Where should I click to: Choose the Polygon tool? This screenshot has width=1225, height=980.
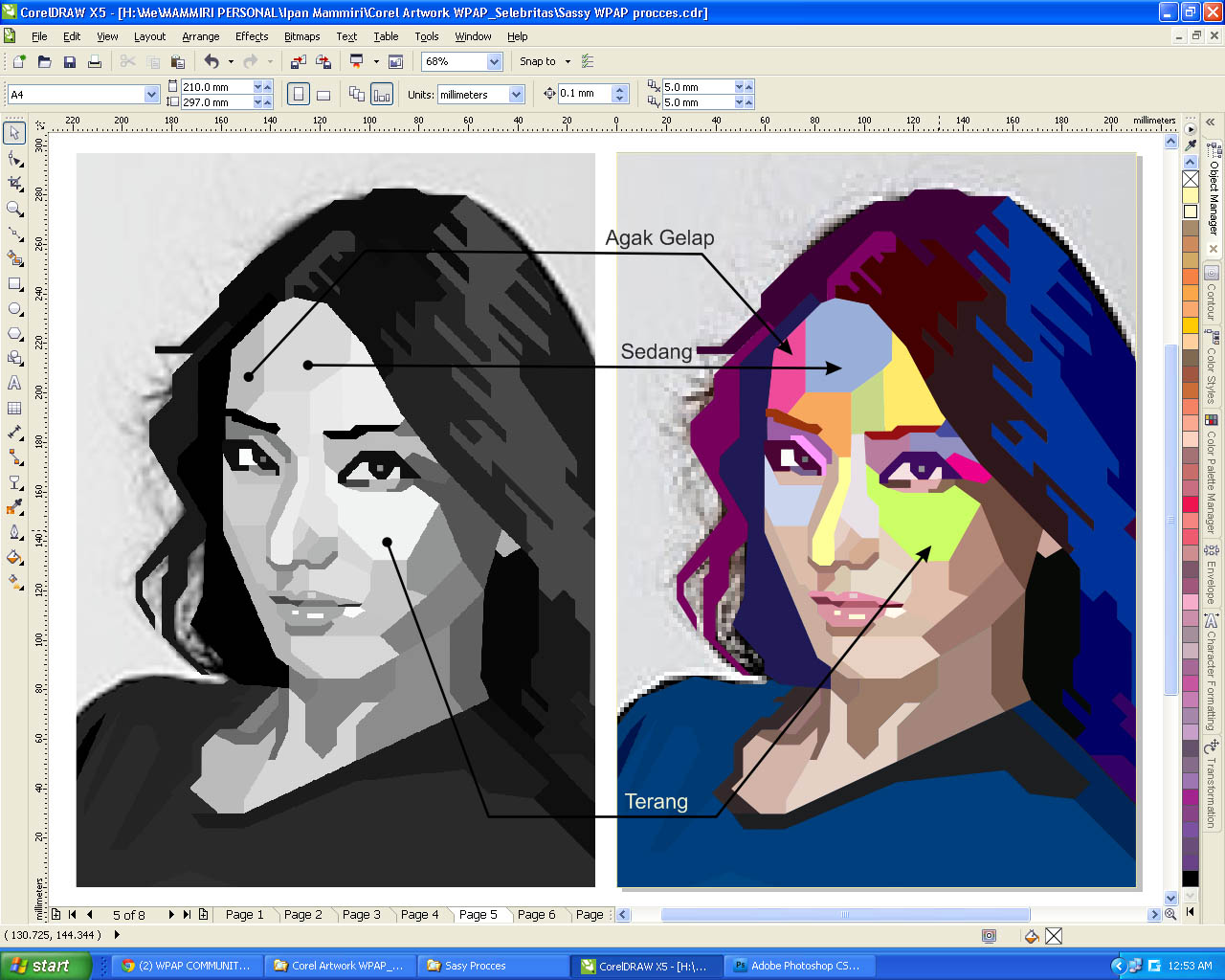click(14, 333)
